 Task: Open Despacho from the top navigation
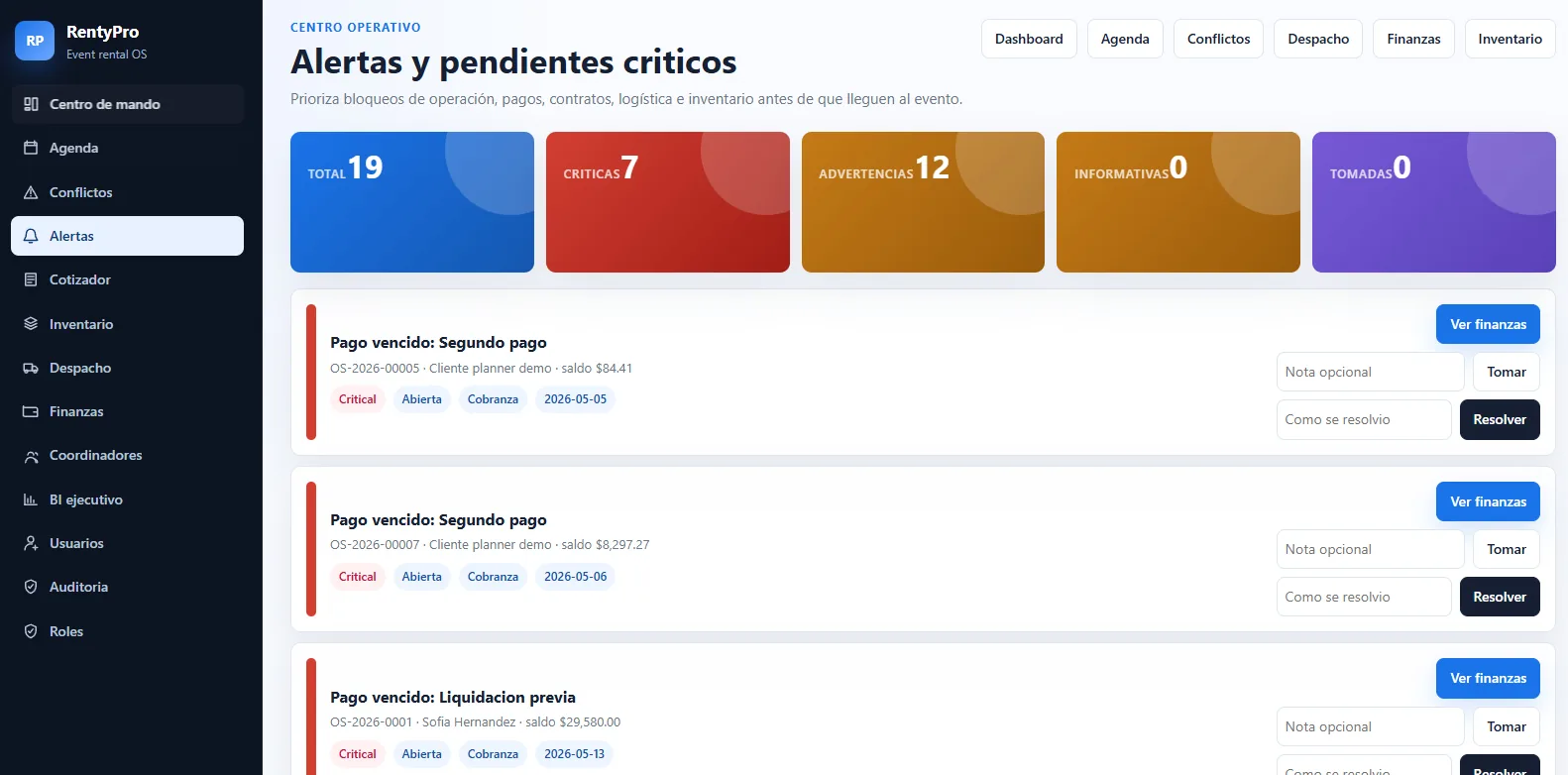[1318, 39]
